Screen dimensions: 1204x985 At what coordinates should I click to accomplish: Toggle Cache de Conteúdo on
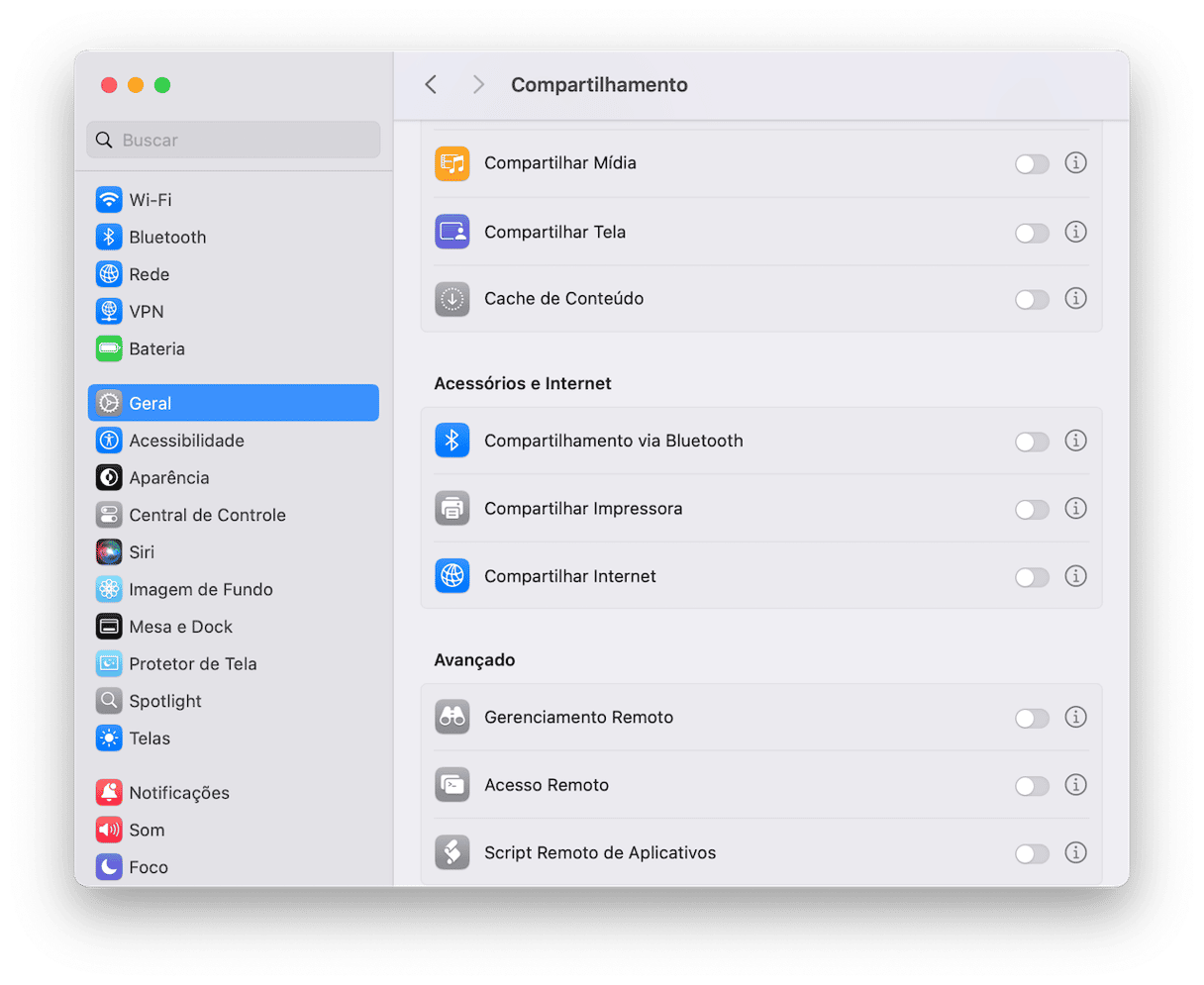(x=1032, y=299)
